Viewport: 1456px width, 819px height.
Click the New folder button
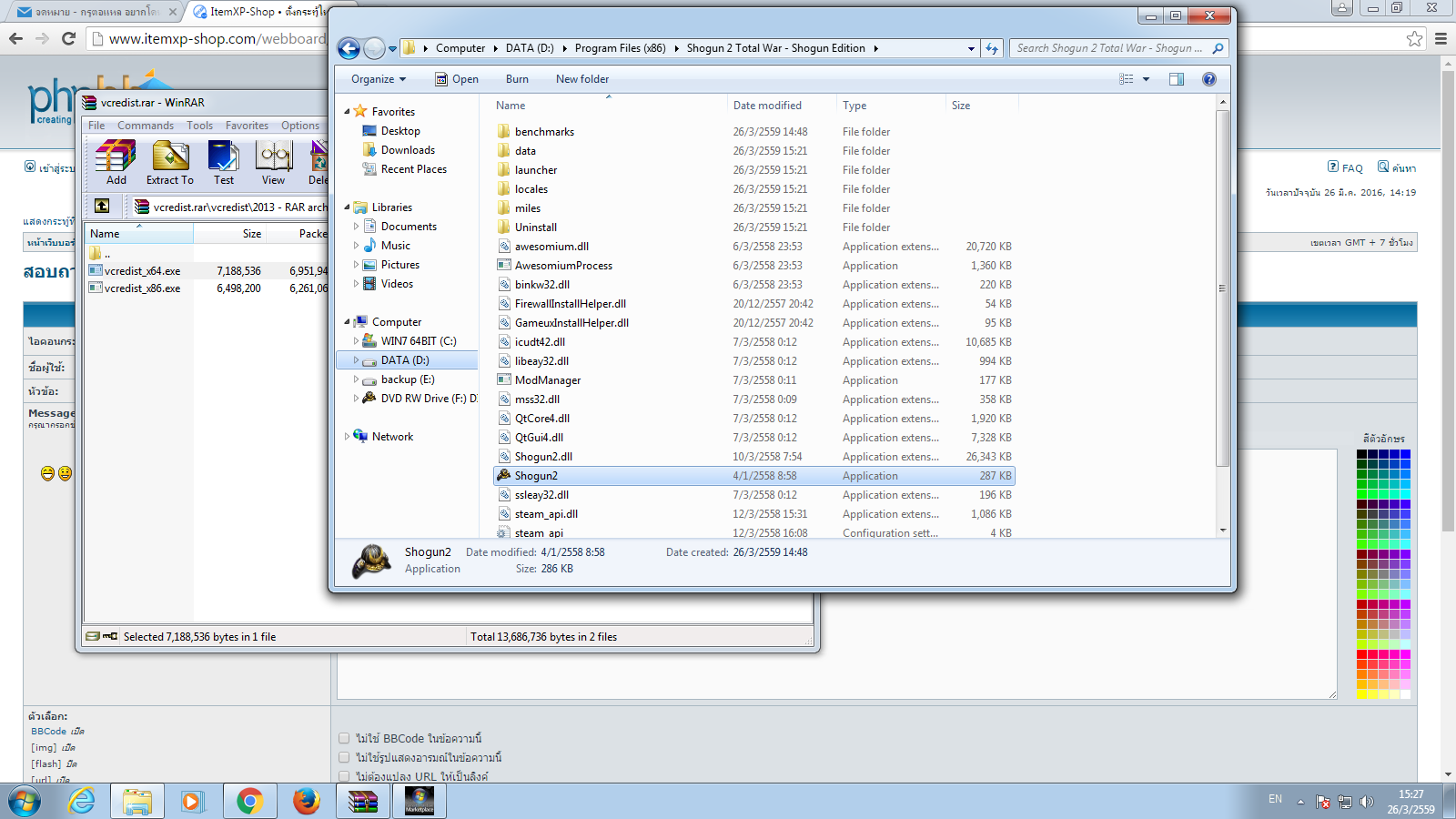pyautogui.click(x=581, y=79)
